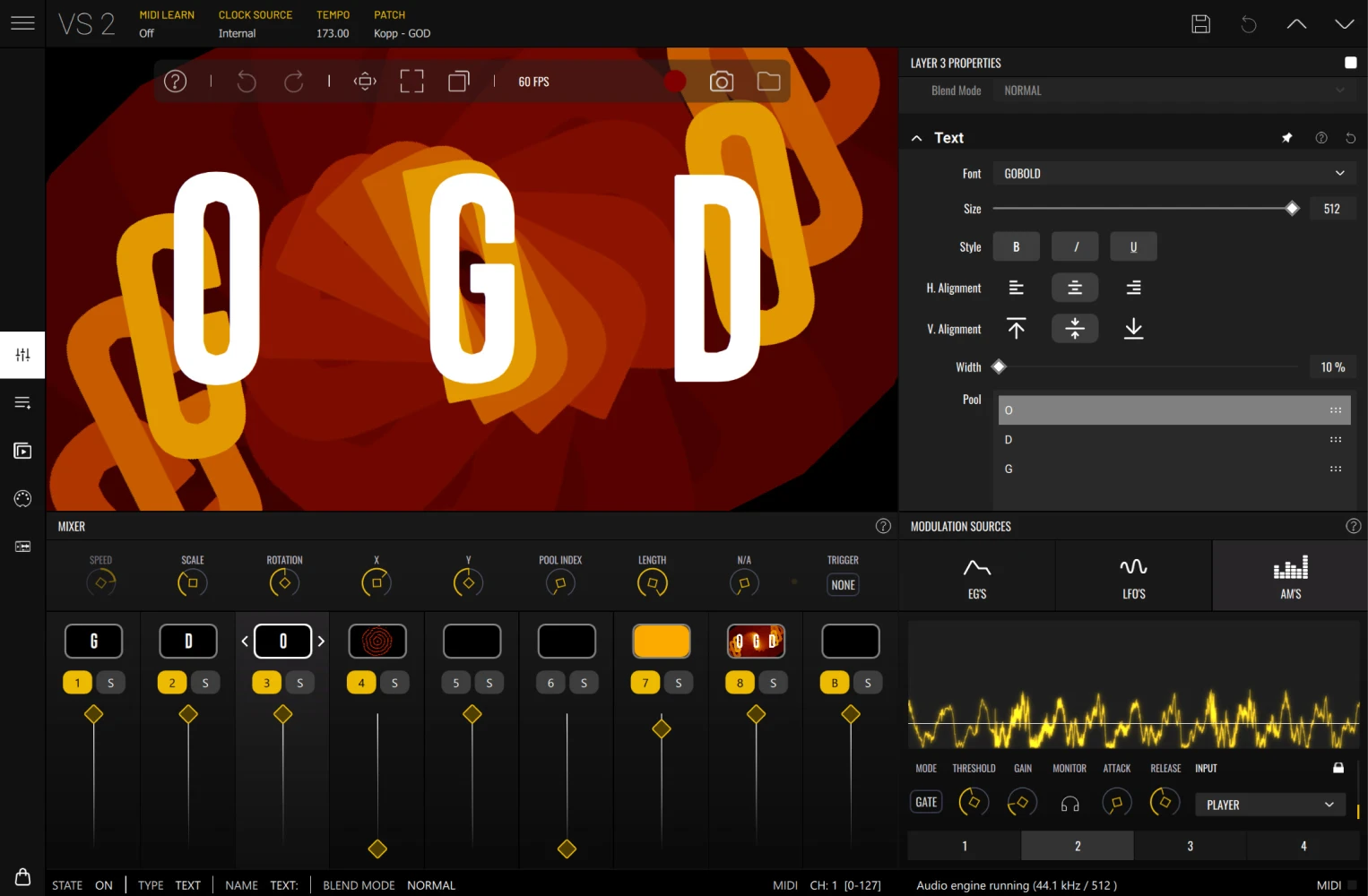The image size is (1368, 896).
Task: Toggle bold style for the text layer
Action: click(x=1016, y=246)
